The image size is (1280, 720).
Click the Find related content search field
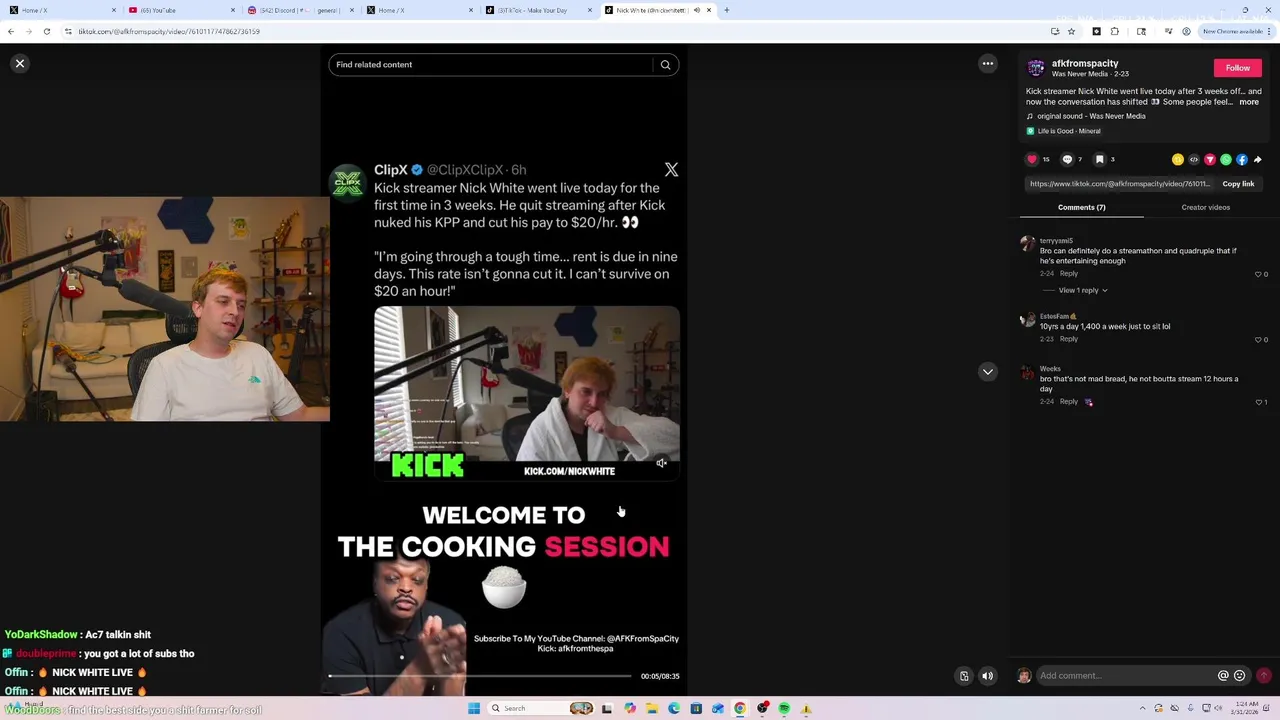point(491,65)
